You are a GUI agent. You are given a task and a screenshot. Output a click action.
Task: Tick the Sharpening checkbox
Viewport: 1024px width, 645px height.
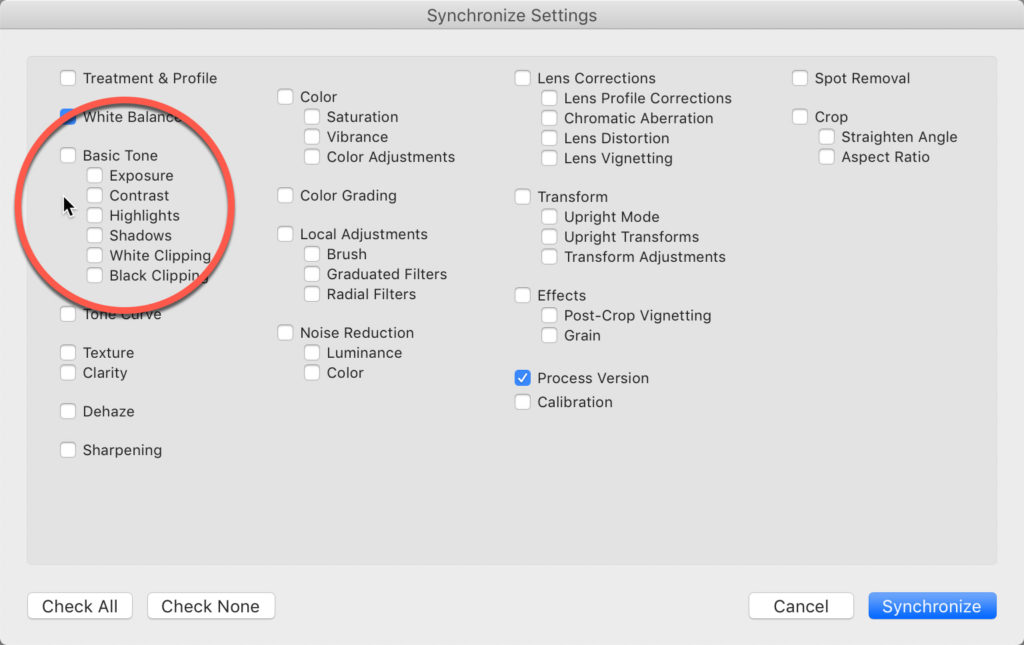[x=68, y=451]
